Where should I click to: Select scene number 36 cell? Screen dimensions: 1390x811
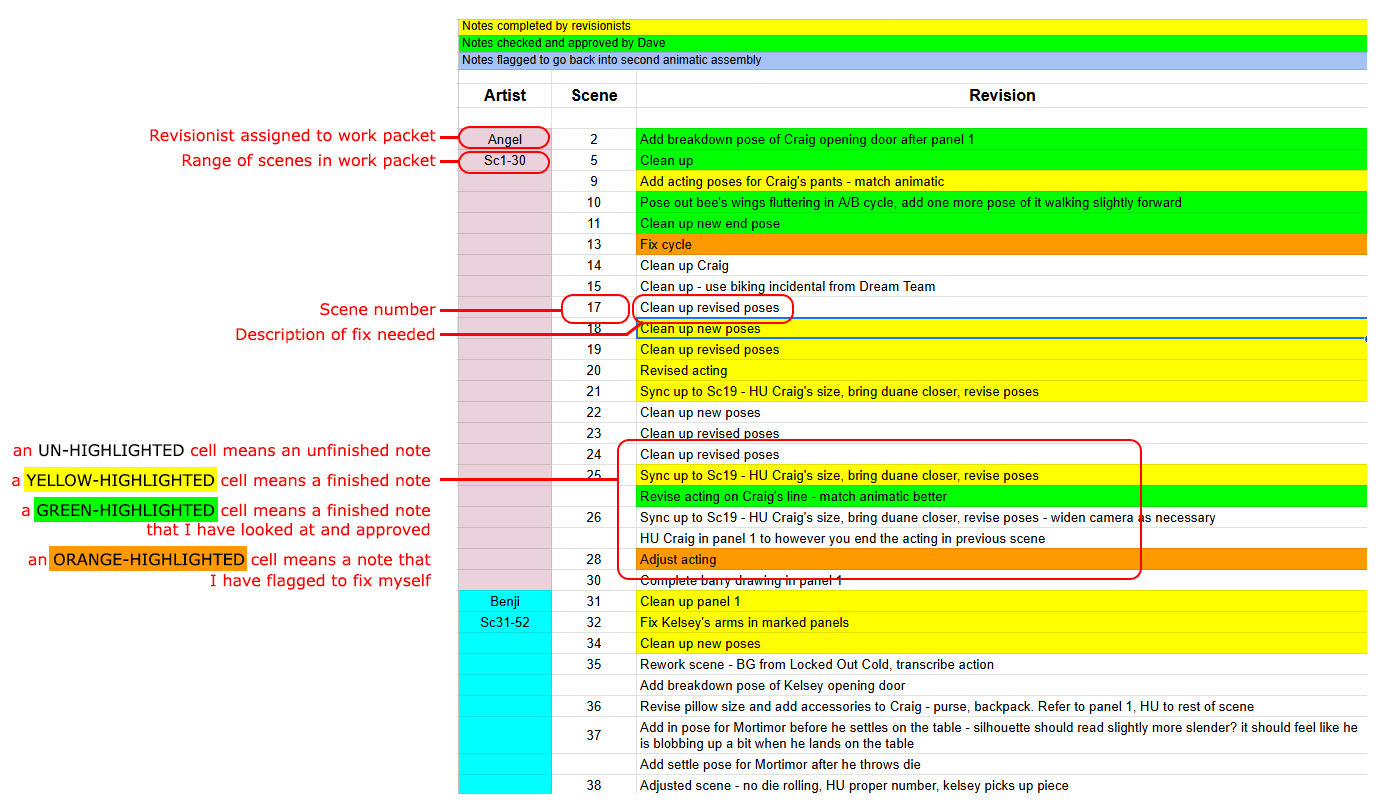(594, 706)
